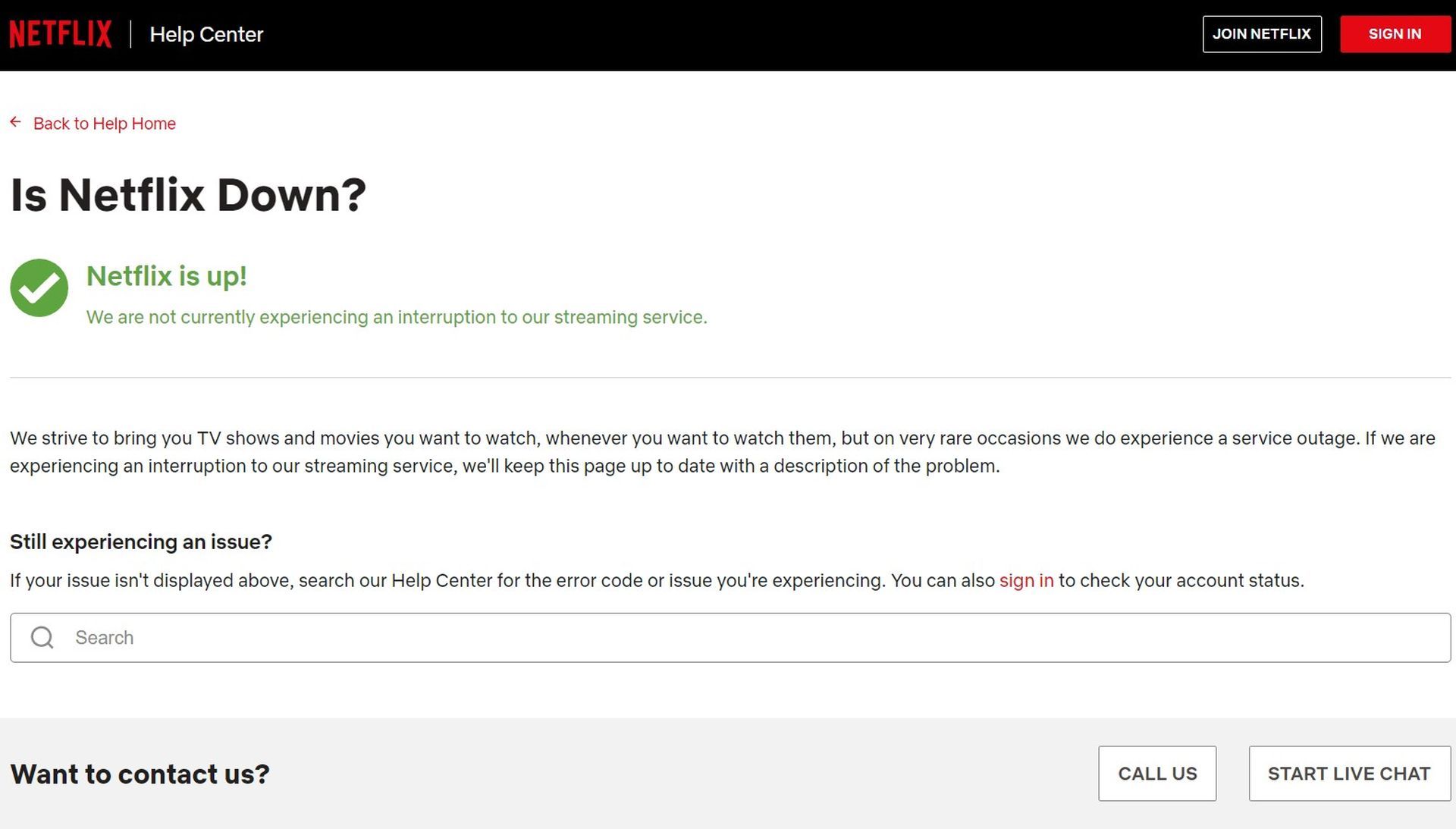Click the vertical divider beside the Netflix logo
The image size is (1456, 829).
[130, 34]
